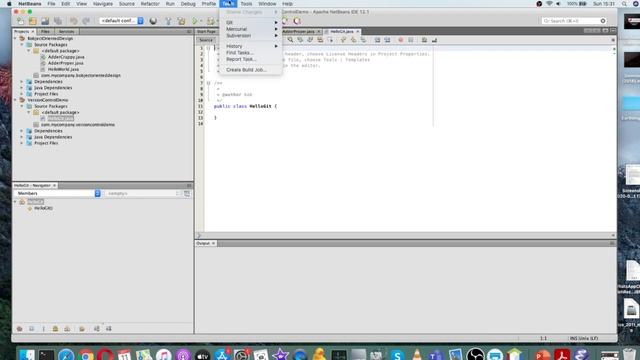Click the Build Project hammer icon

(x=168, y=21)
